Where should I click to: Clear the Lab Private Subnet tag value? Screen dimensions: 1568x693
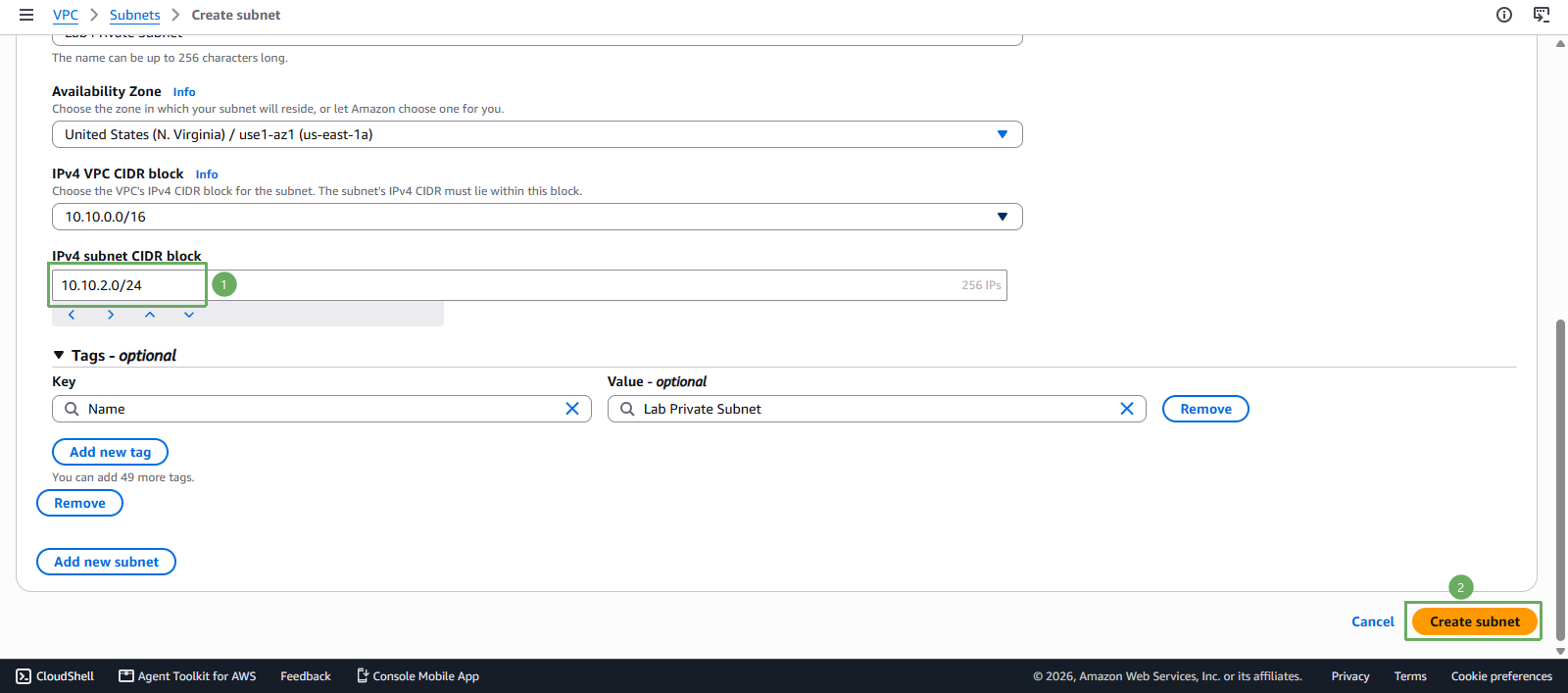[x=1127, y=409]
